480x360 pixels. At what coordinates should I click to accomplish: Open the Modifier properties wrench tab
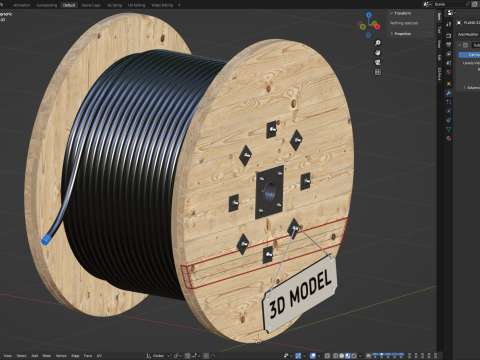449,93
